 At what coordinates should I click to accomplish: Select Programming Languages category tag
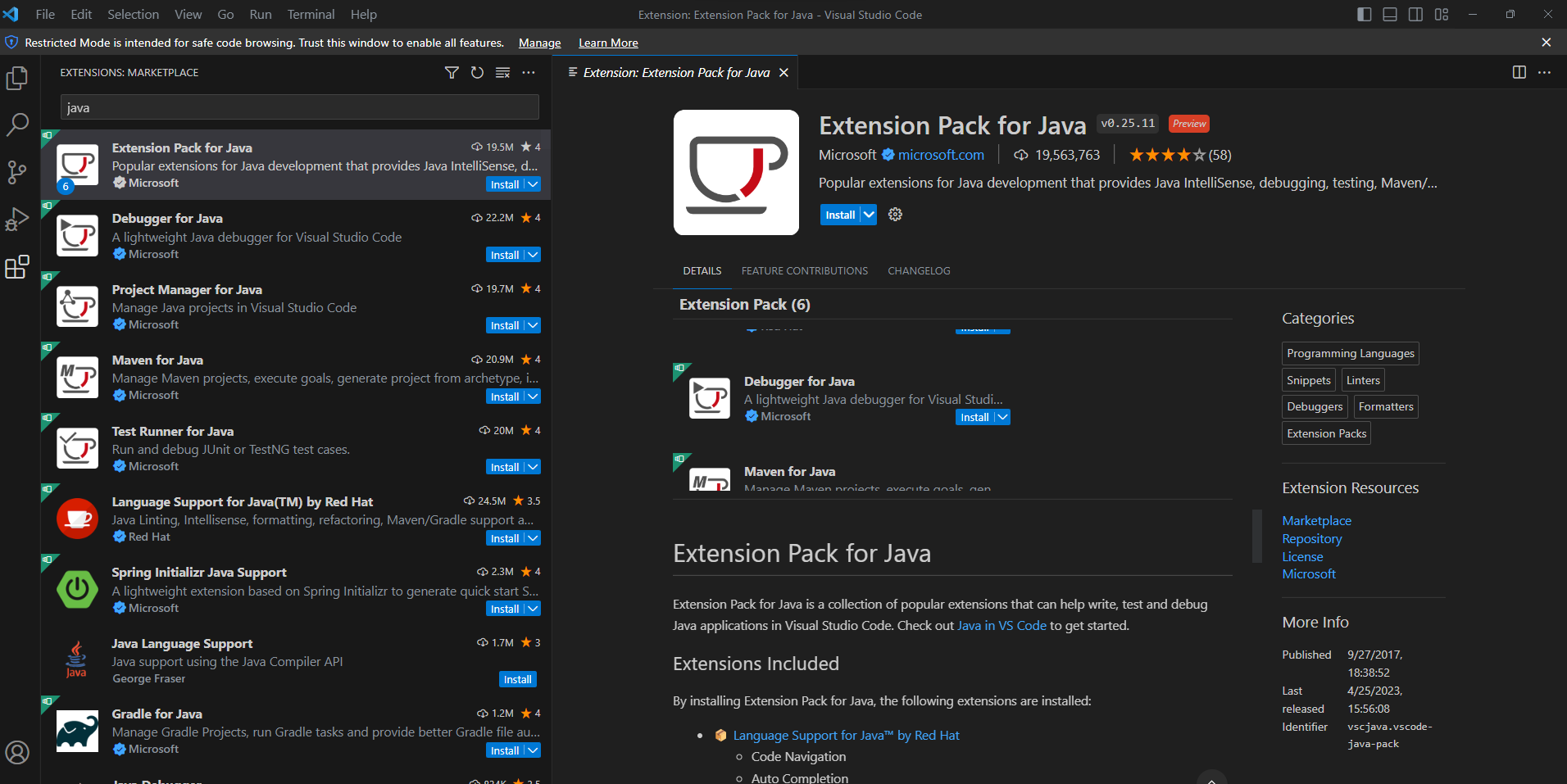[x=1350, y=353]
